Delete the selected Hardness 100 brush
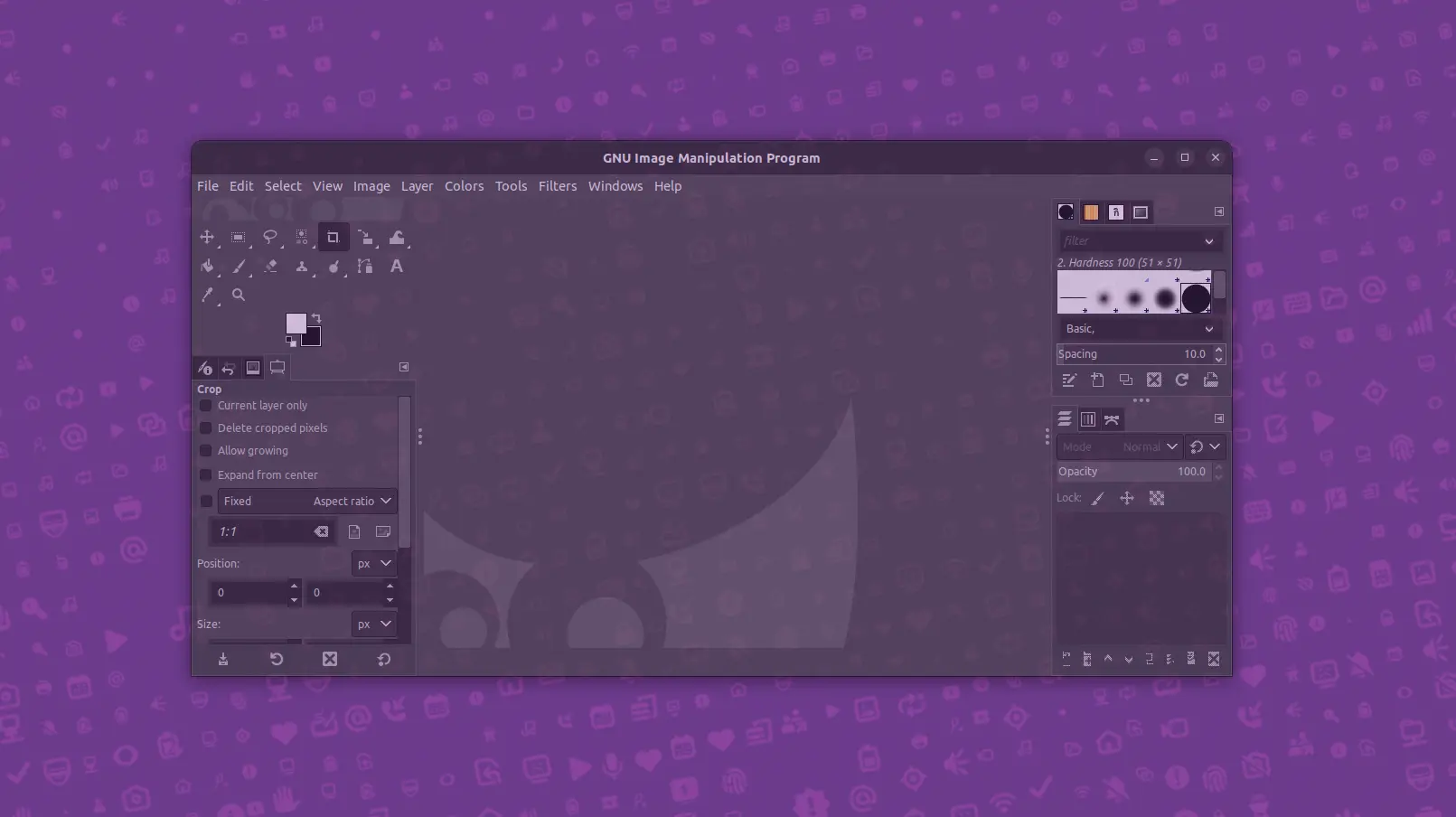 (x=1153, y=380)
